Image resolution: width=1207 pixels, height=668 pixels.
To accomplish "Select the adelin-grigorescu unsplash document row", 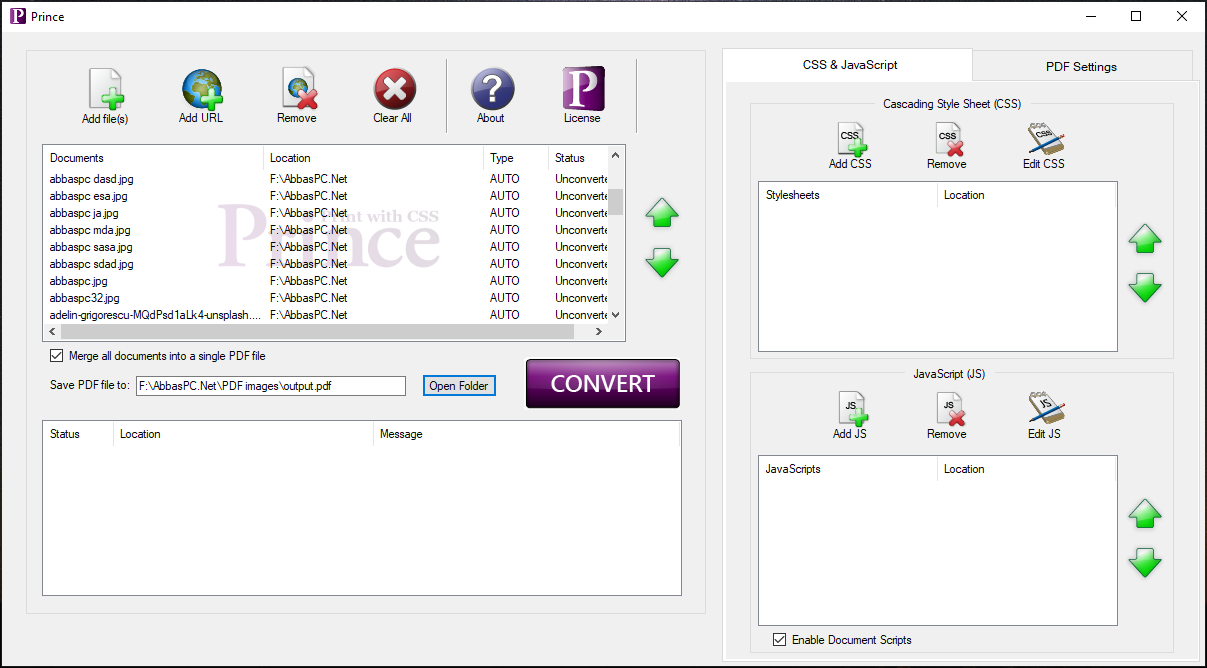I will [325, 315].
